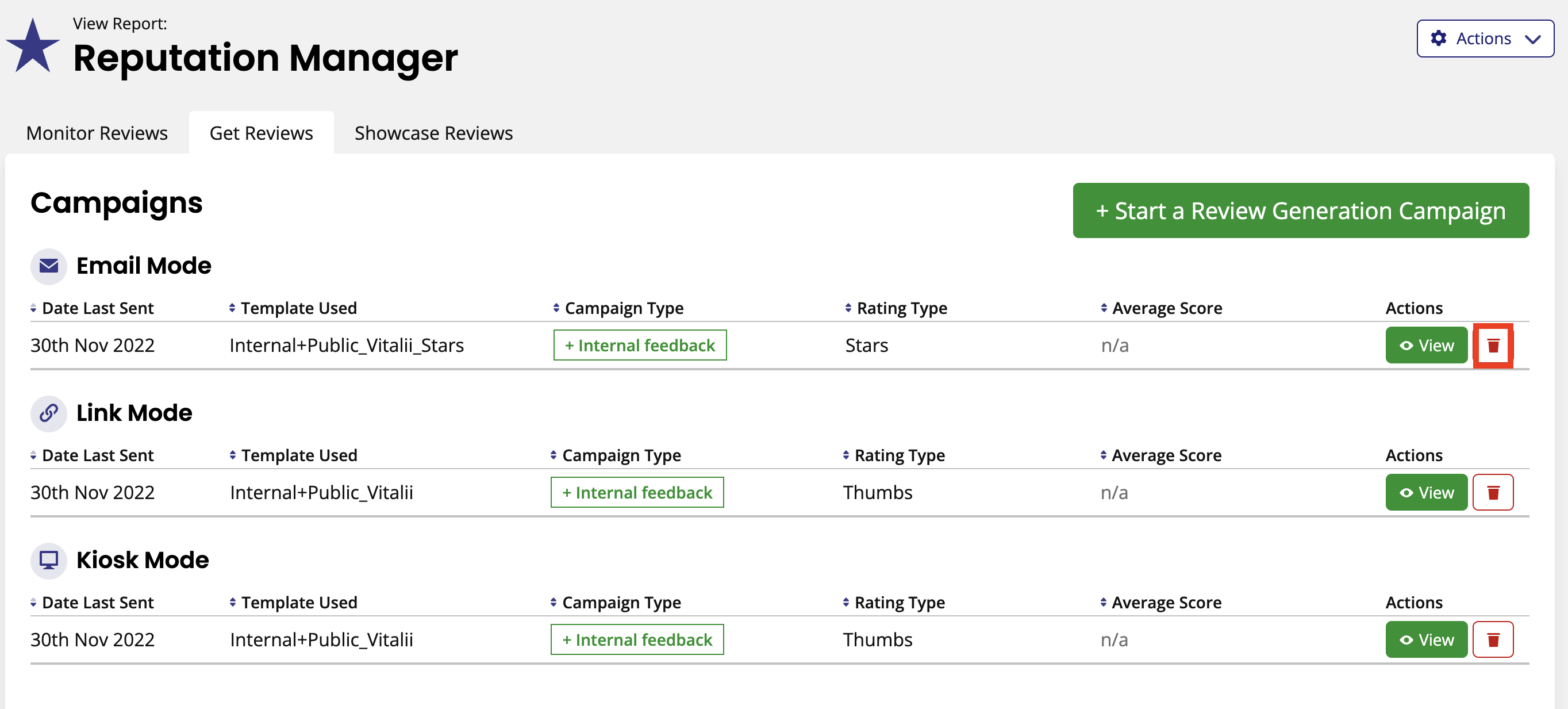Sort Email Mode by Campaign Type
Image resolution: width=1568 pixels, height=709 pixels.
618,308
